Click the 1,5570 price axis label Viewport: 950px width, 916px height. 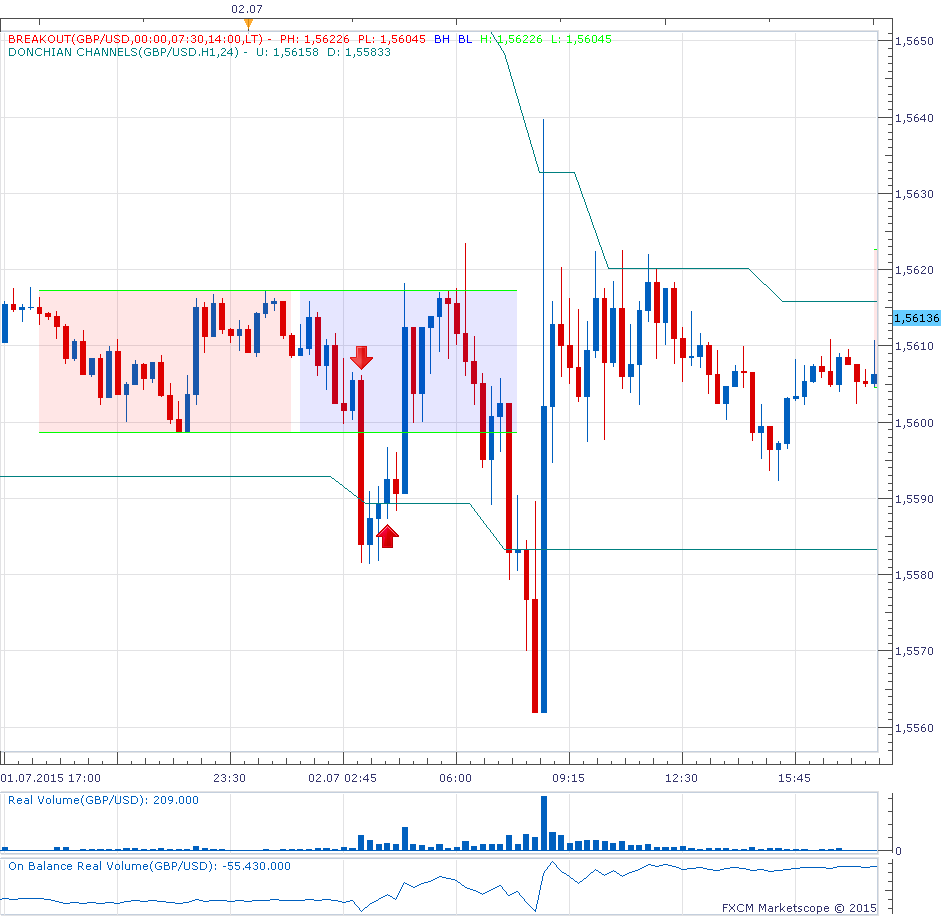point(914,651)
